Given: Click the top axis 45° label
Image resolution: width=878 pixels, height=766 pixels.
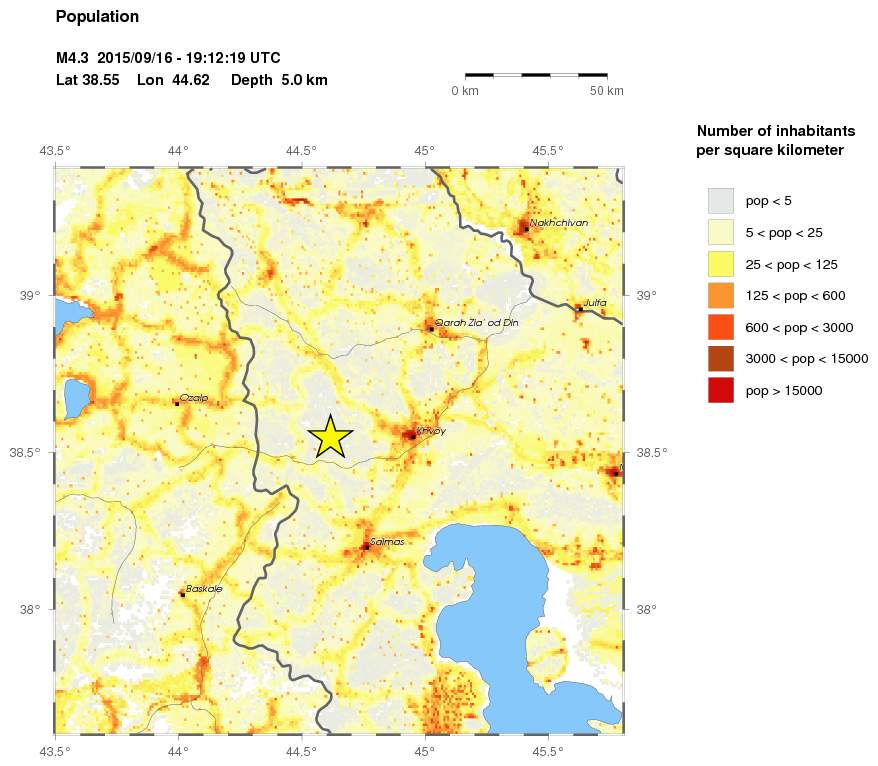Looking at the screenshot, I should pyautogui.click(x=425, y=151).
